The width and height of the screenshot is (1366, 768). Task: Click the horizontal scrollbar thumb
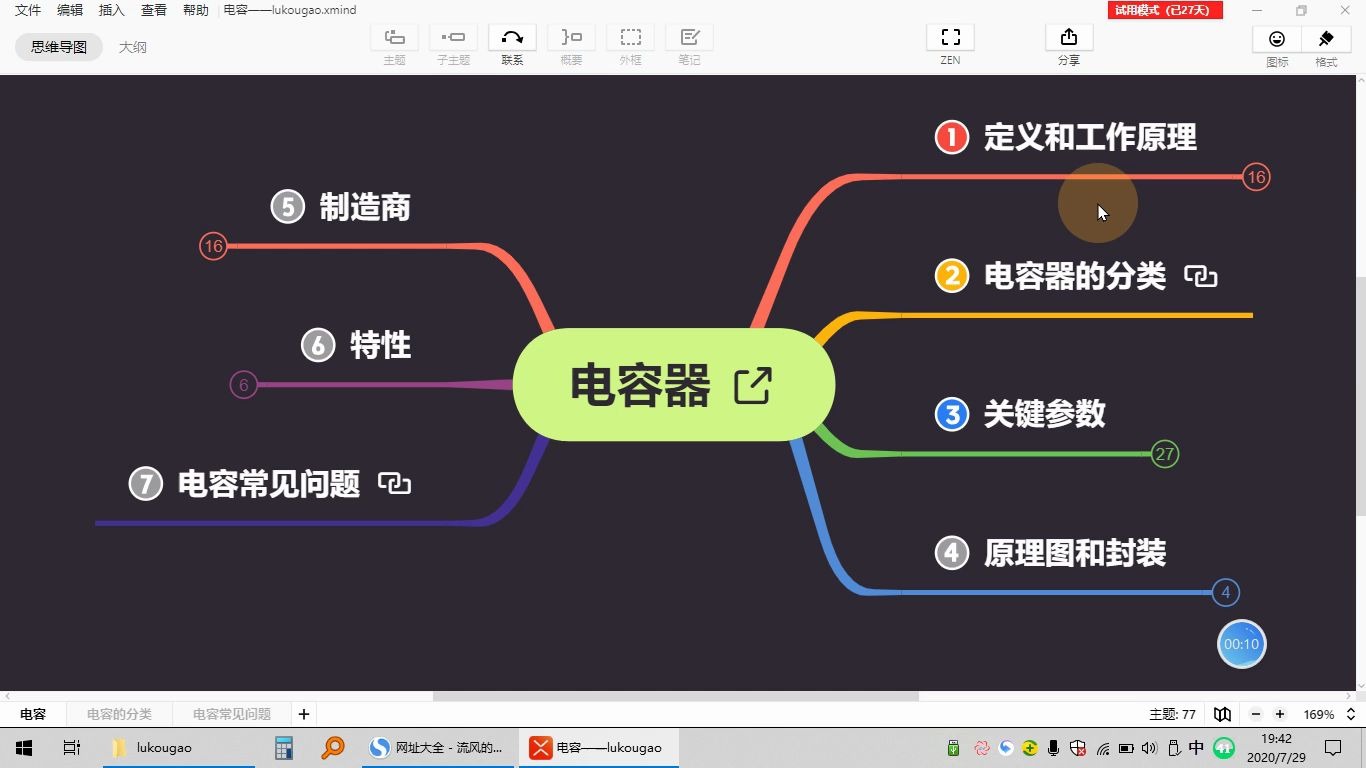(675, 696)
